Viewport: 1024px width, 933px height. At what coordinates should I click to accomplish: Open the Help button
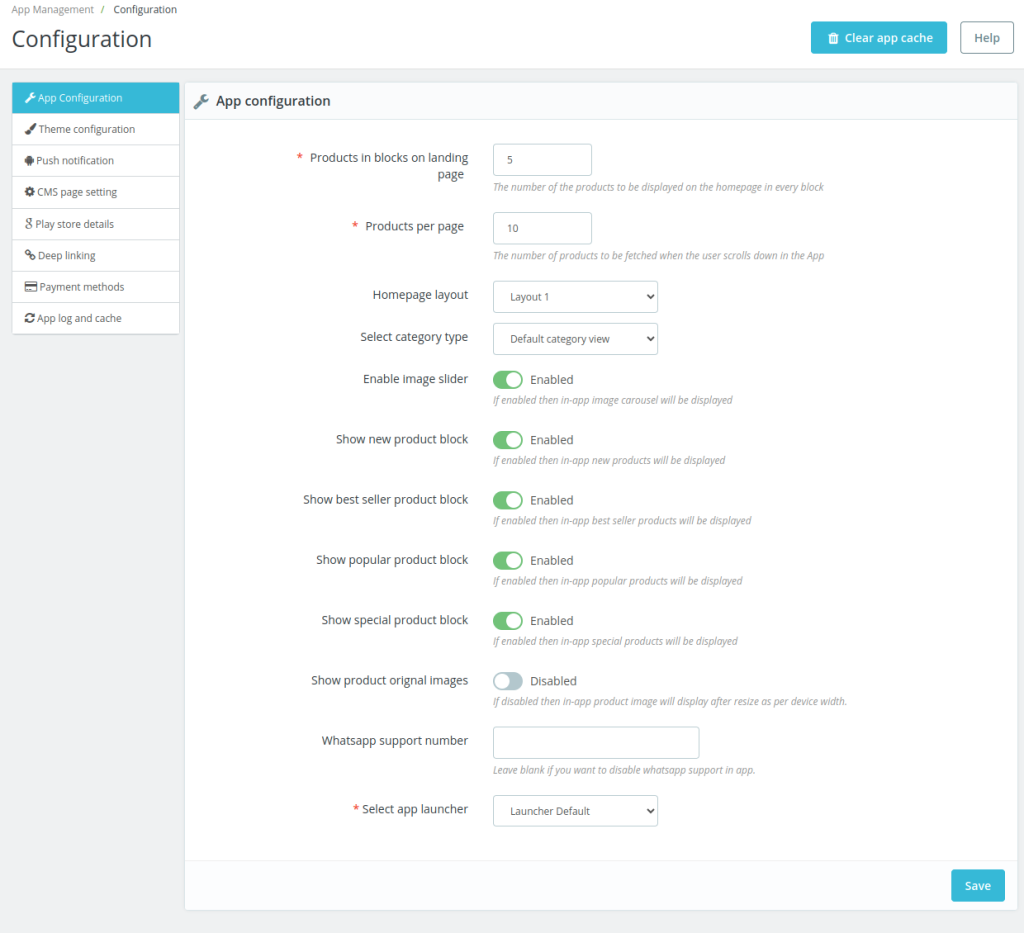pos(986,38)
